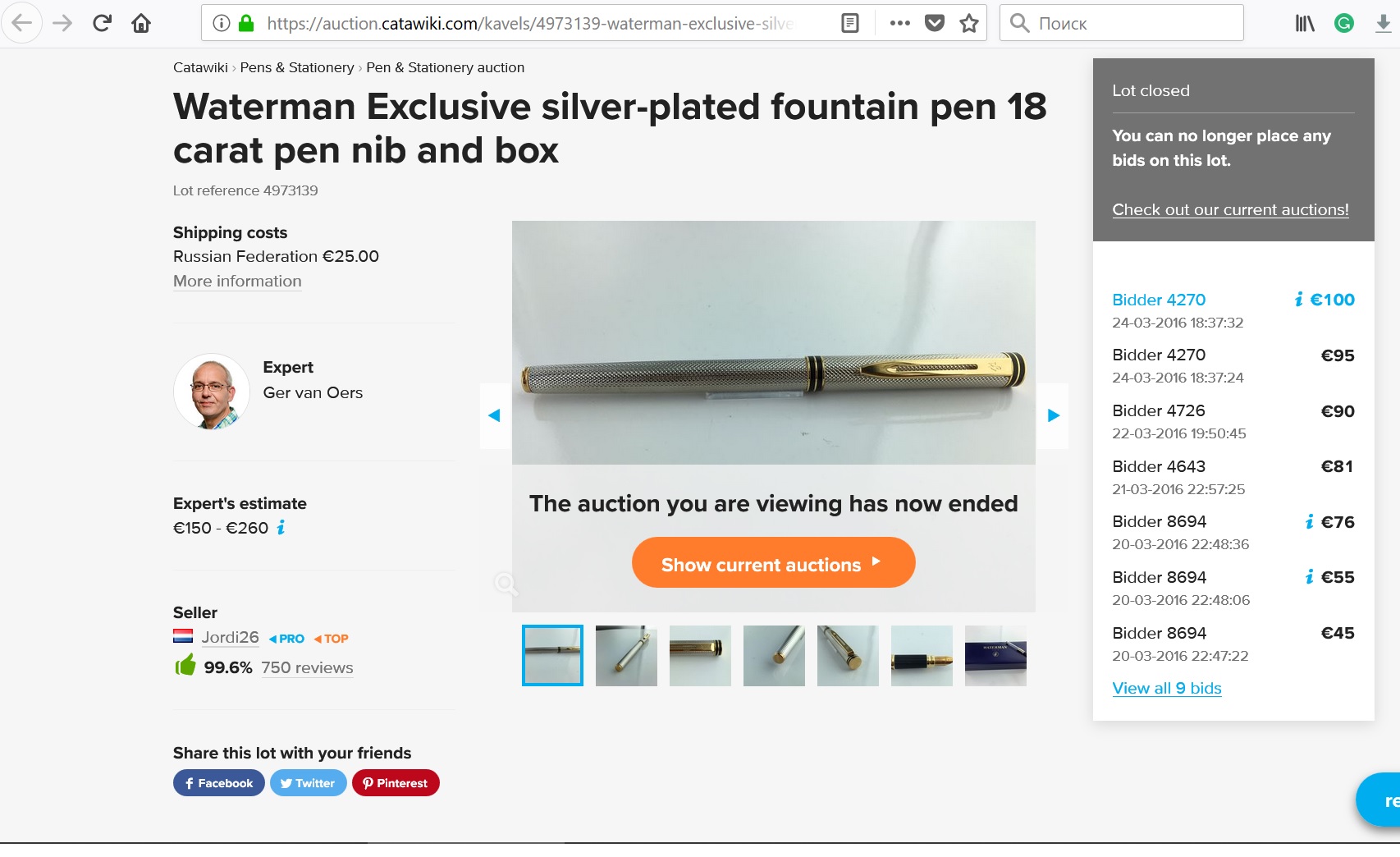Image resolution: width=1400 pixels, height=857 pixels.
Task: Toggle reader view in the address bar
Action: coord(850,23)
